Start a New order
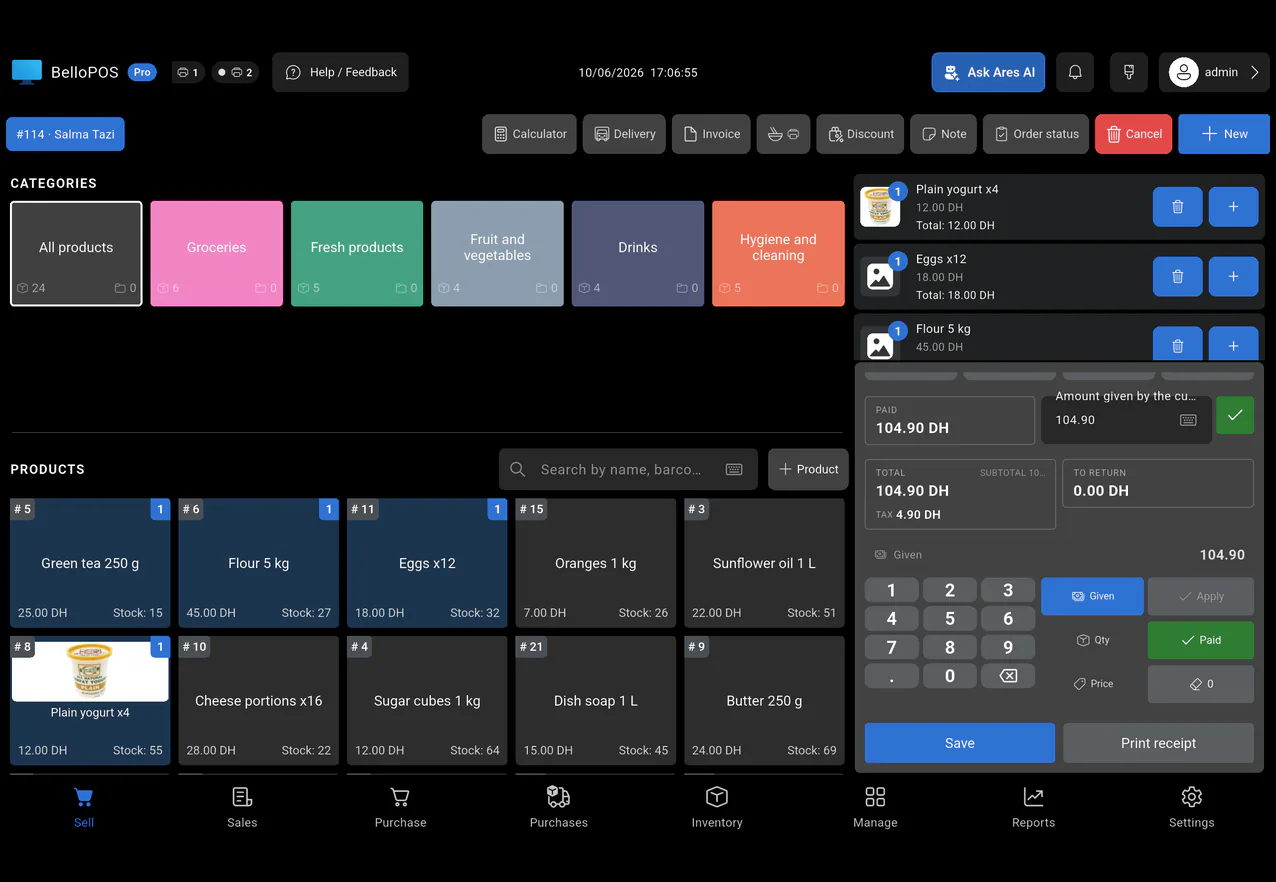This screenshot has width=1276, height=882. [1224, 134]
